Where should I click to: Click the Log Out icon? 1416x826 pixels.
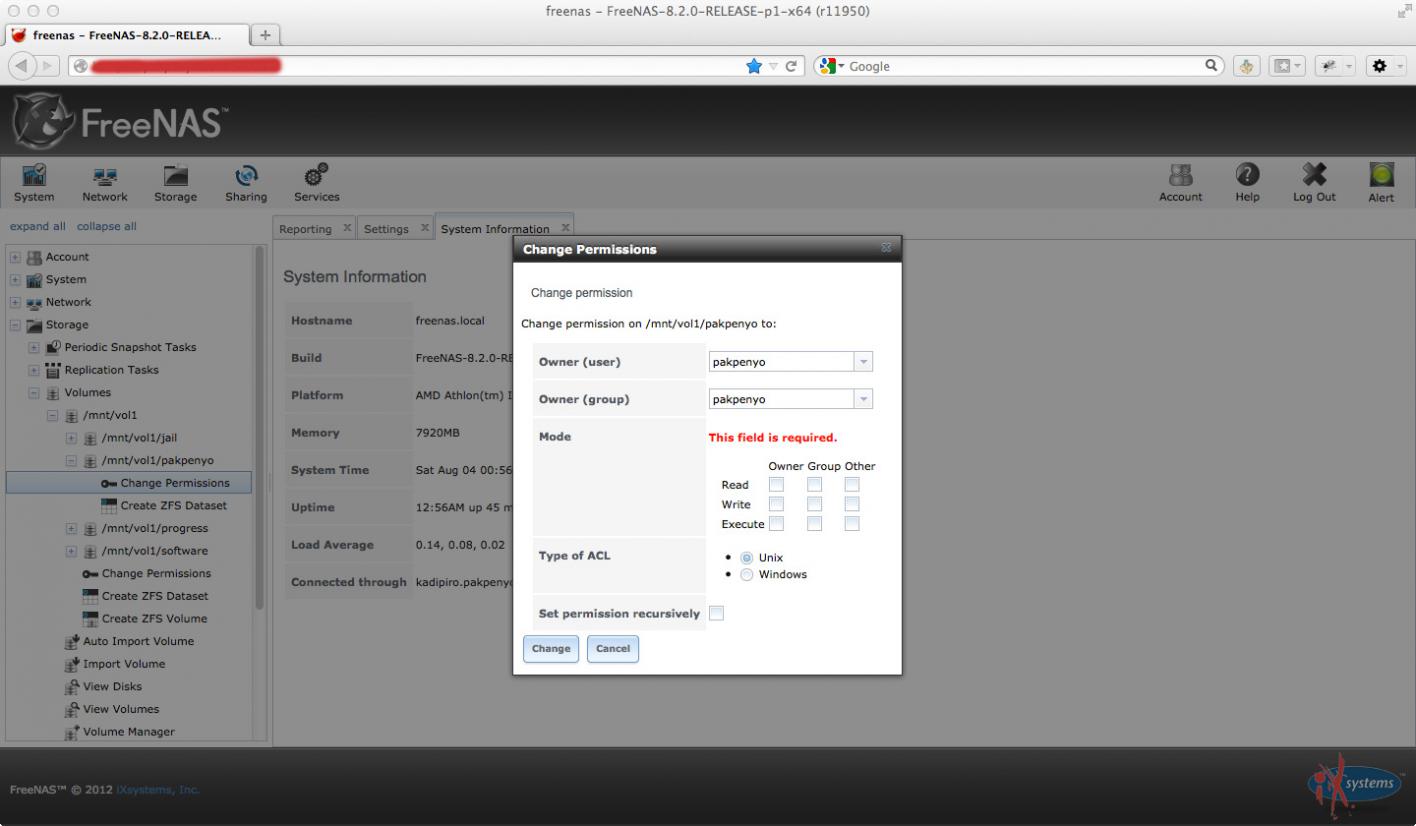click(x=1314, y=183)
